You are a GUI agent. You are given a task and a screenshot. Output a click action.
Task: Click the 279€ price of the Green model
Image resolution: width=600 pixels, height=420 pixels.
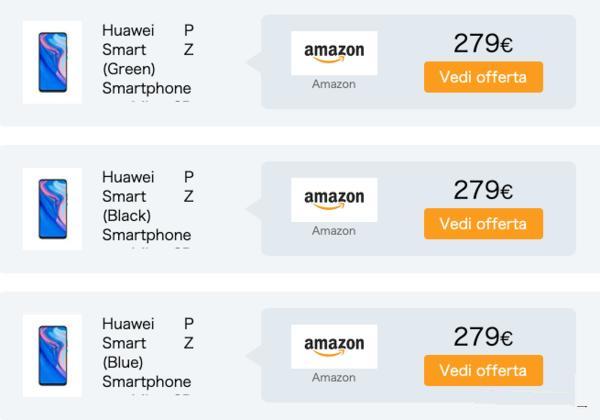483,44
